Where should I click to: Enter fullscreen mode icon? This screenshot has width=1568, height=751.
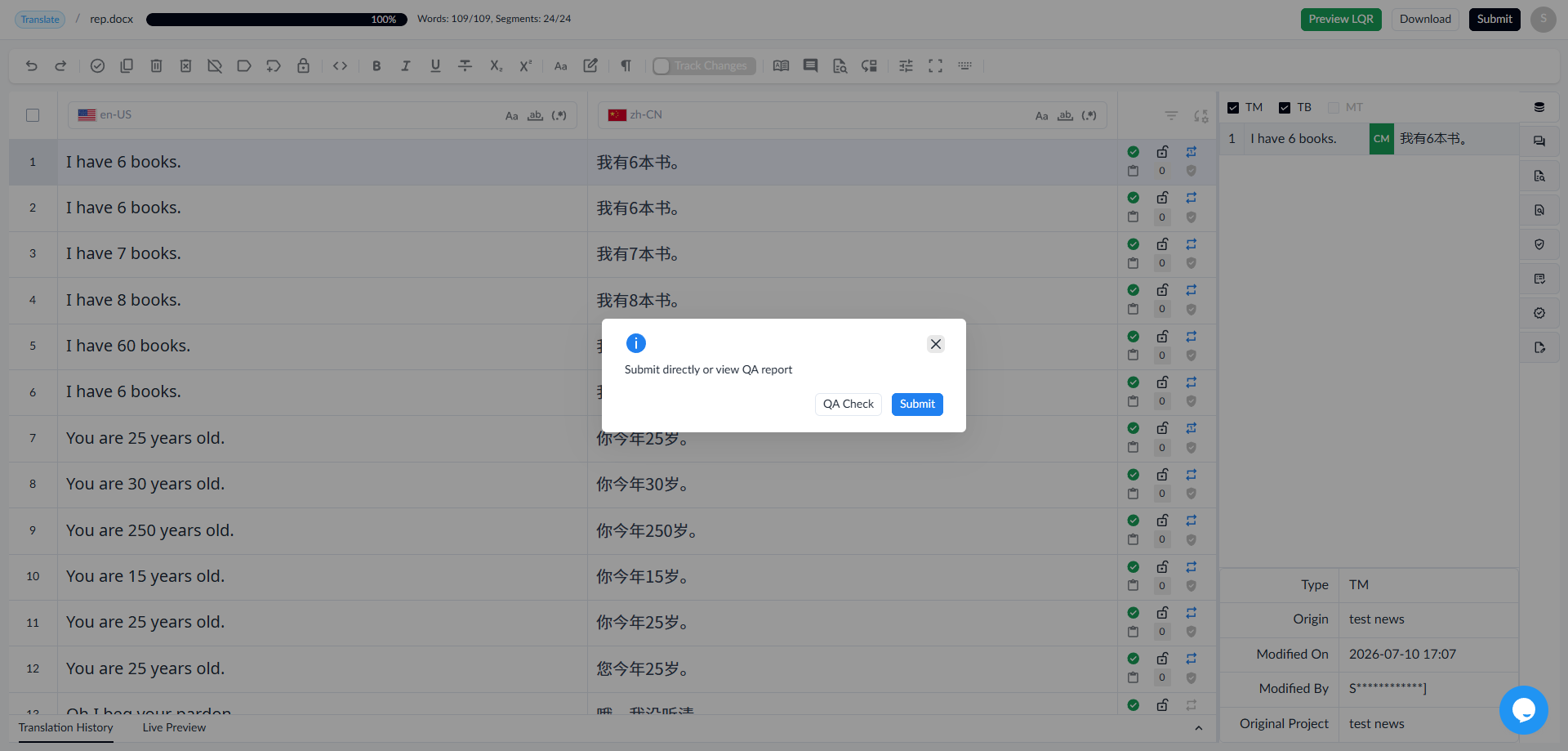point(935,65)
